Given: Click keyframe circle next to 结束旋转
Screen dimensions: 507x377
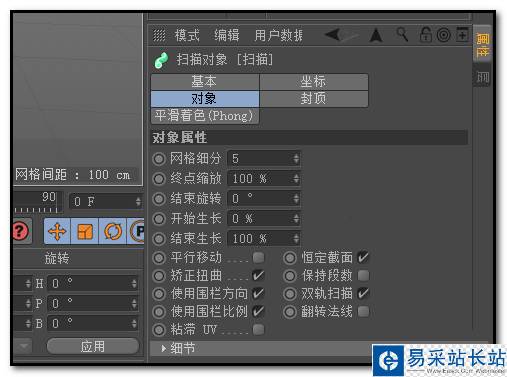Looking at the screenshot, I should (159, 199).
